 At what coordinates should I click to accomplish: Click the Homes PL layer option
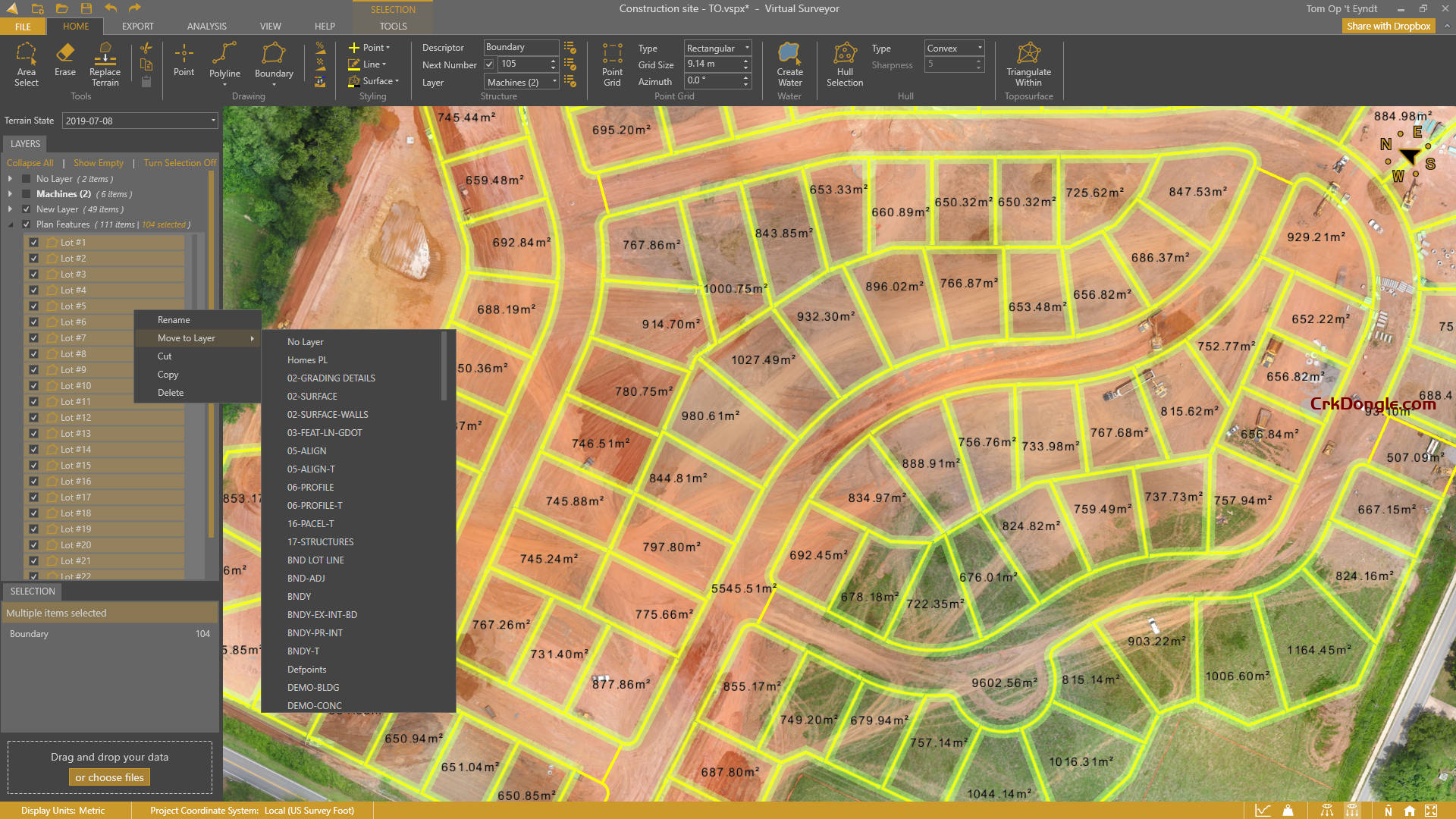pyautogui.click(x=309, y=359)
